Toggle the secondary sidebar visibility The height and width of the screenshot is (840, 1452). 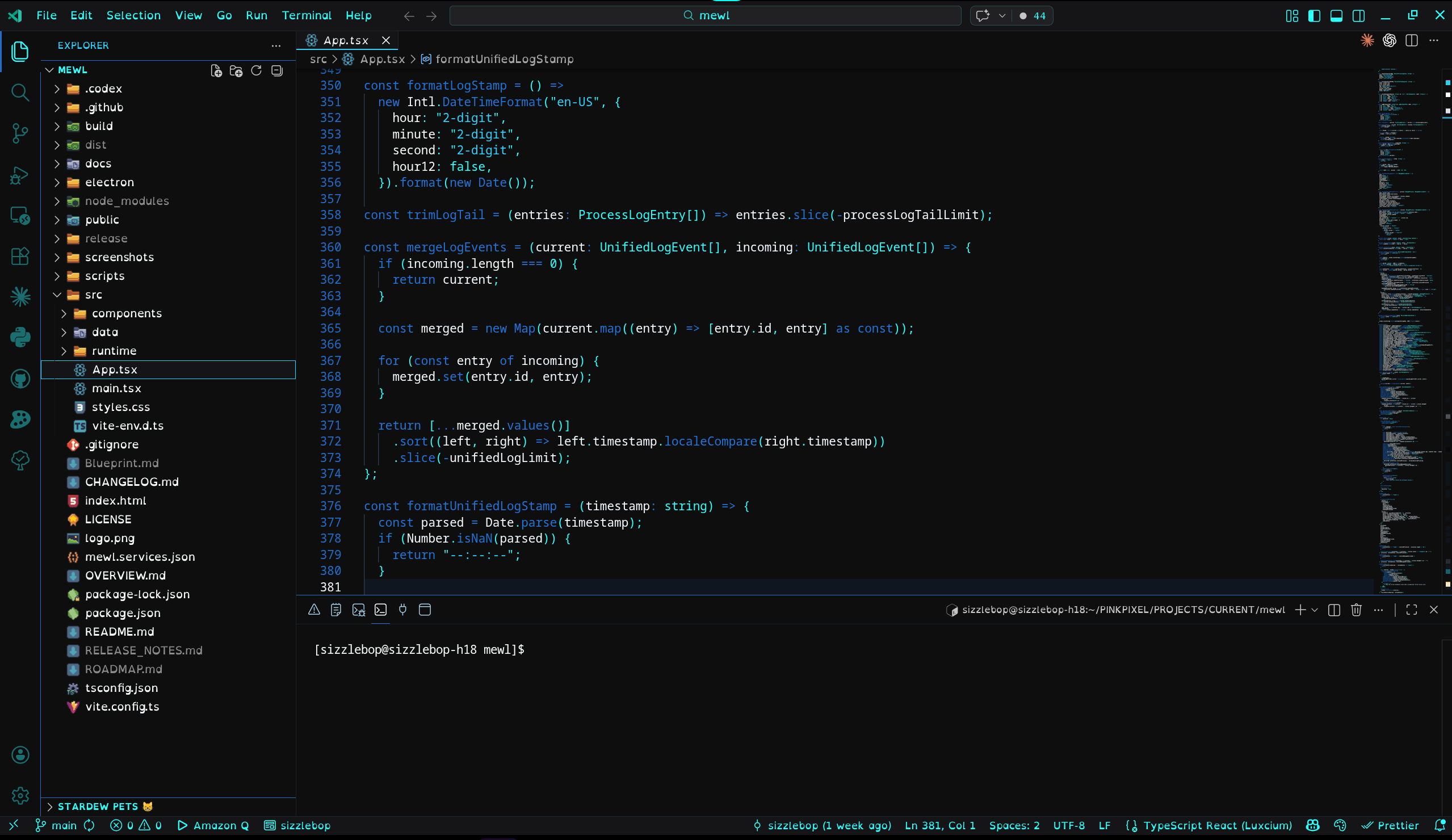click(1358, 15)
